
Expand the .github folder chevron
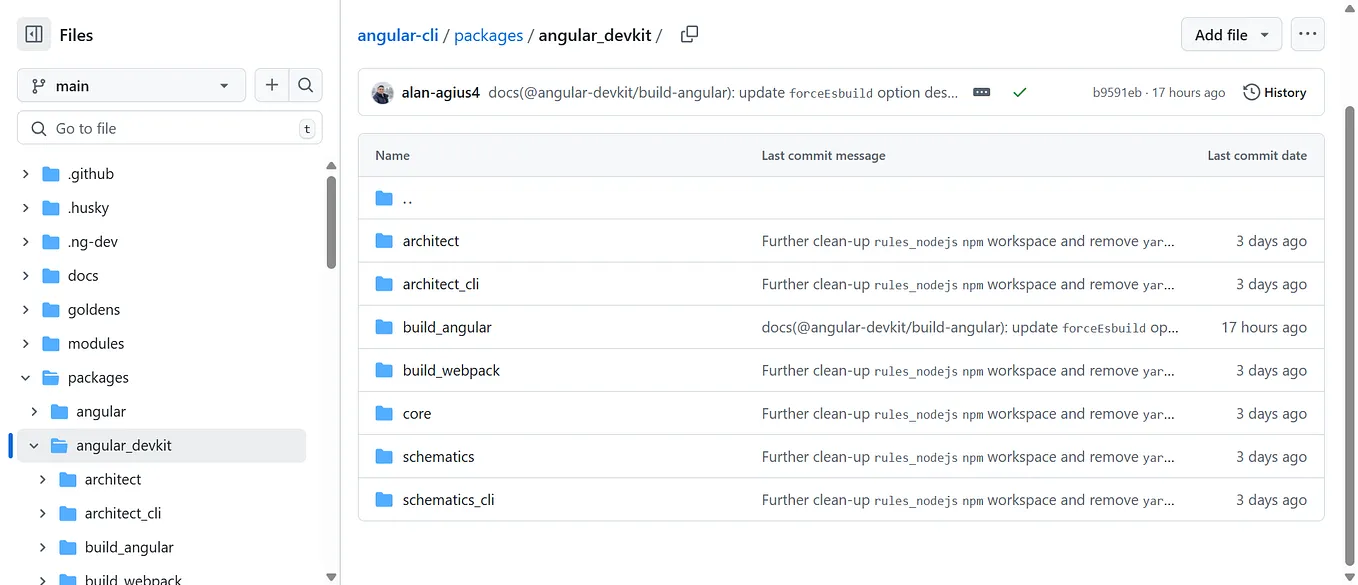pyautogui.click(x=26, y=174)
